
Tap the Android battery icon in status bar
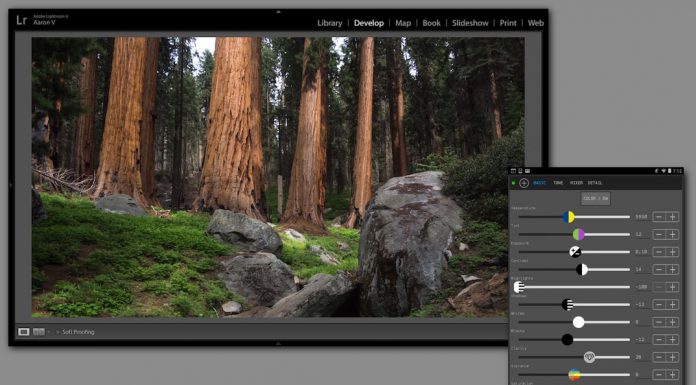(669, 171)
